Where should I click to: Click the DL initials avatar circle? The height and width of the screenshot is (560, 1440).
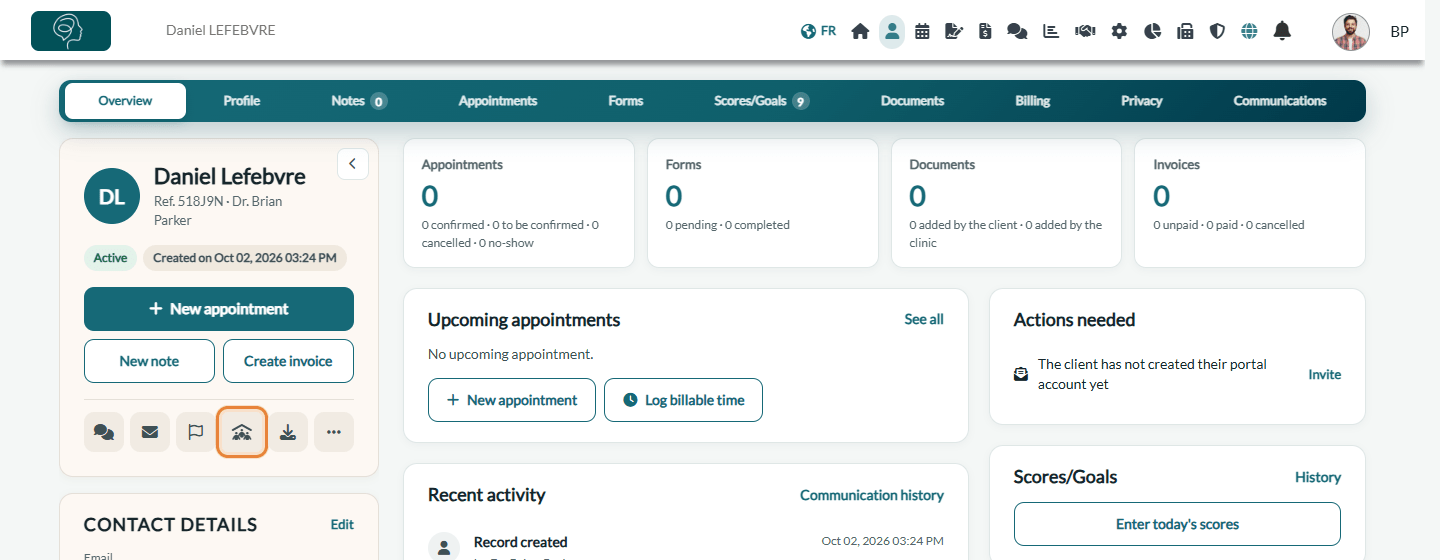click(112, 196)
